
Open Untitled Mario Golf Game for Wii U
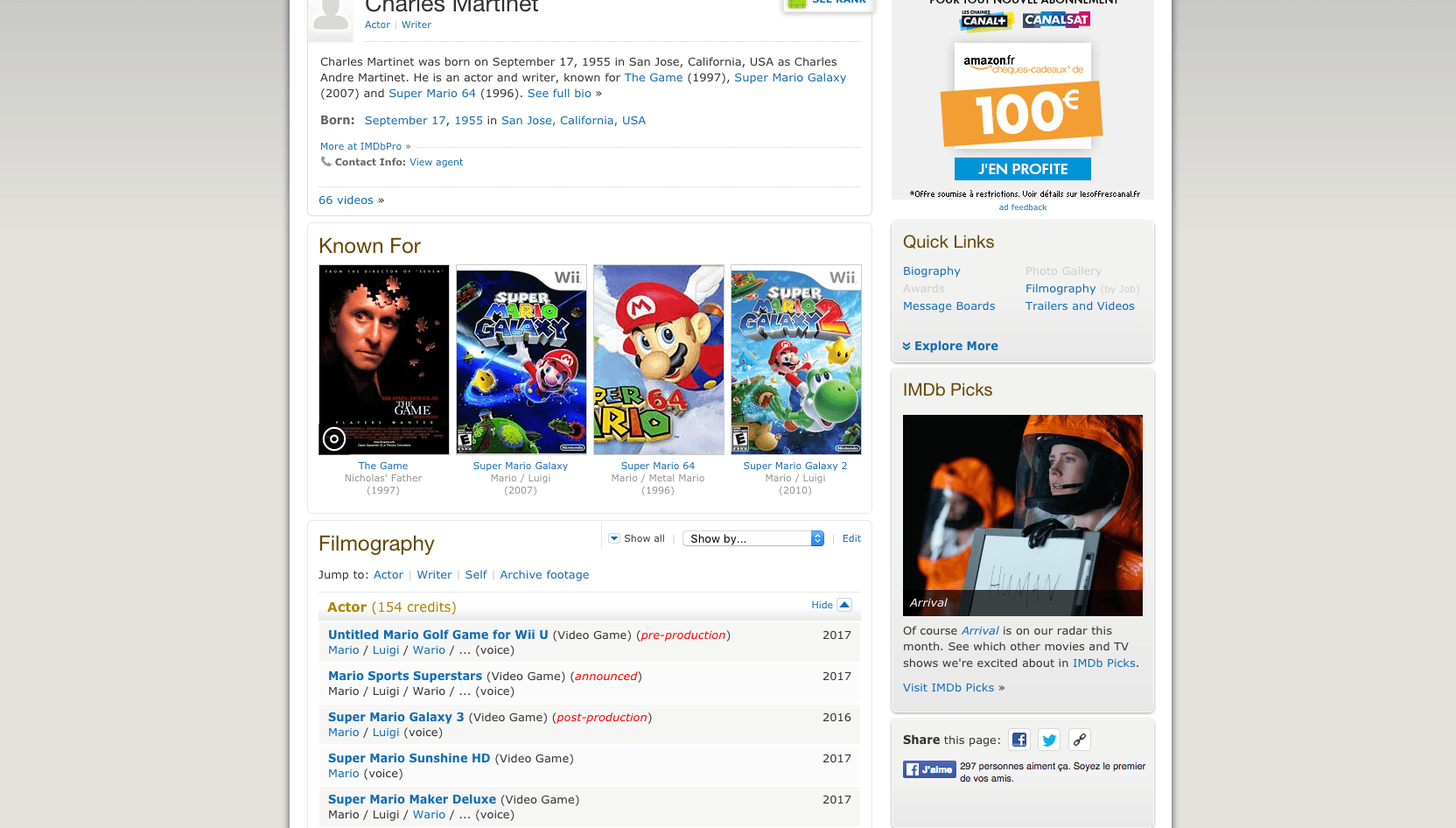click(x=438, y=635)
